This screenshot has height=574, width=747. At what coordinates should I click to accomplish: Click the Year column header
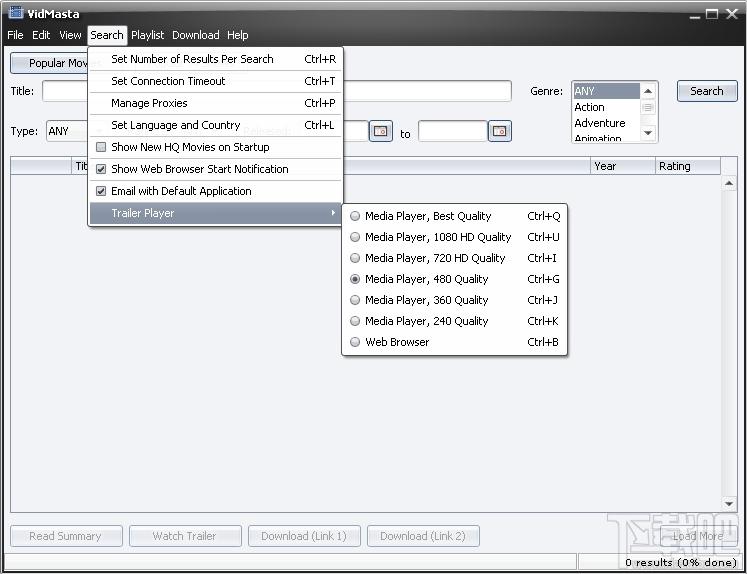click(623, 166)
